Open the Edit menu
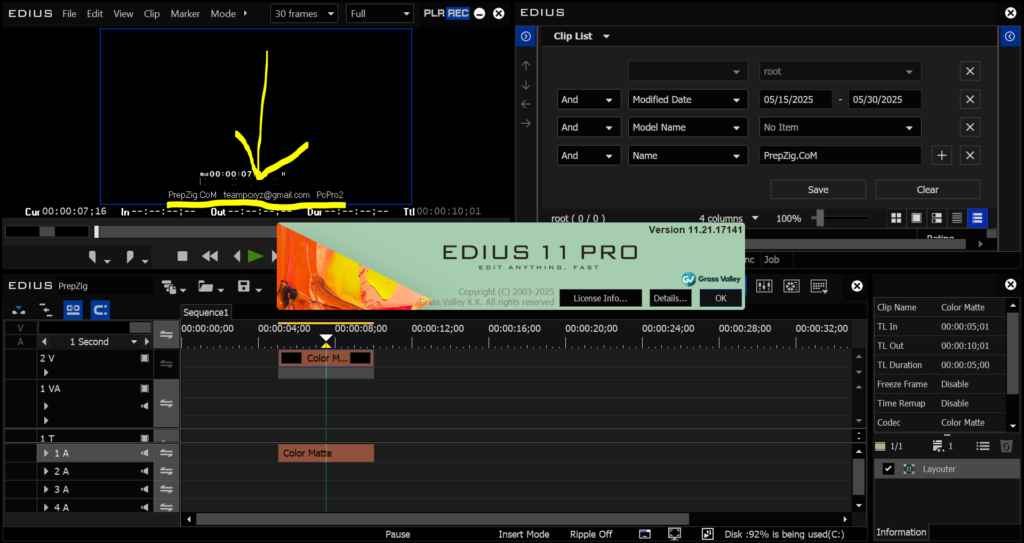 [x=95, y=14]
